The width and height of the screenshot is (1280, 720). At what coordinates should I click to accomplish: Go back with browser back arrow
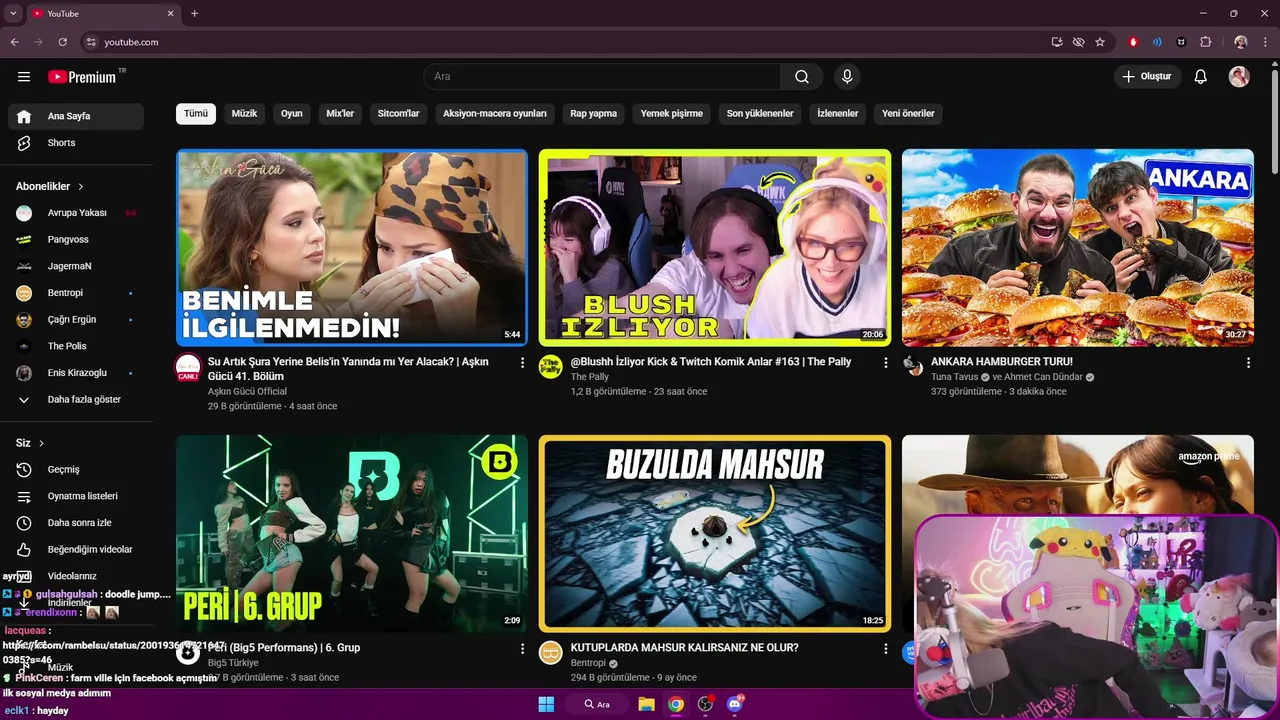(x=14, y=42)
